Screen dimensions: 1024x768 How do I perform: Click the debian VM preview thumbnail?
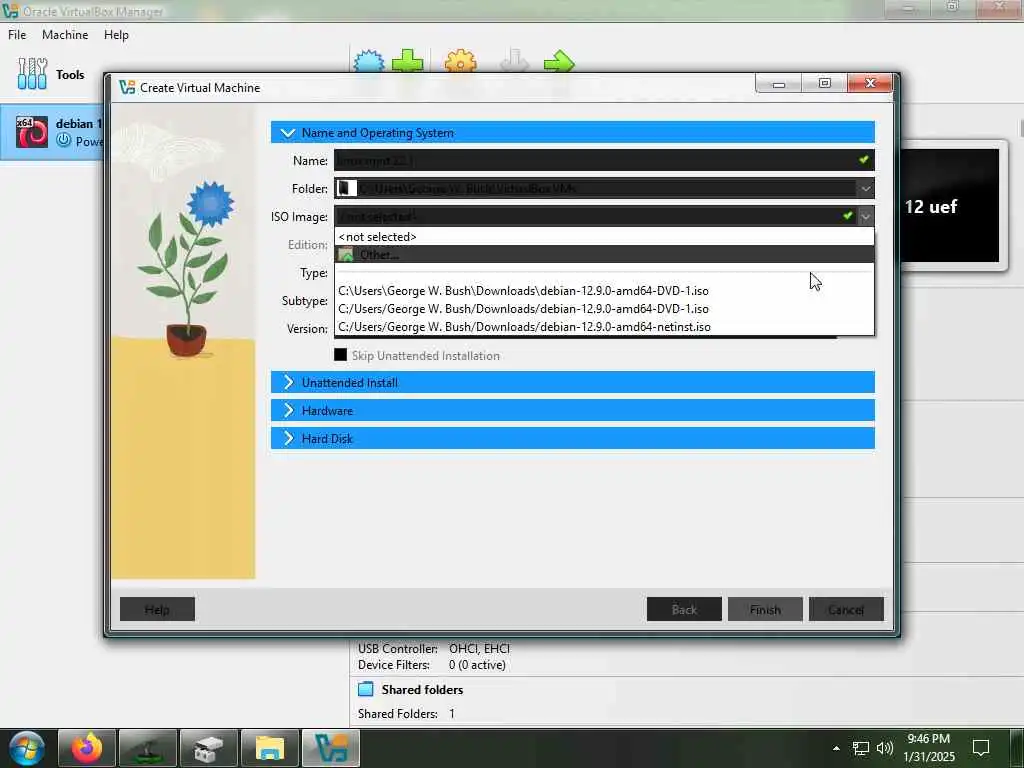(950, 205)
